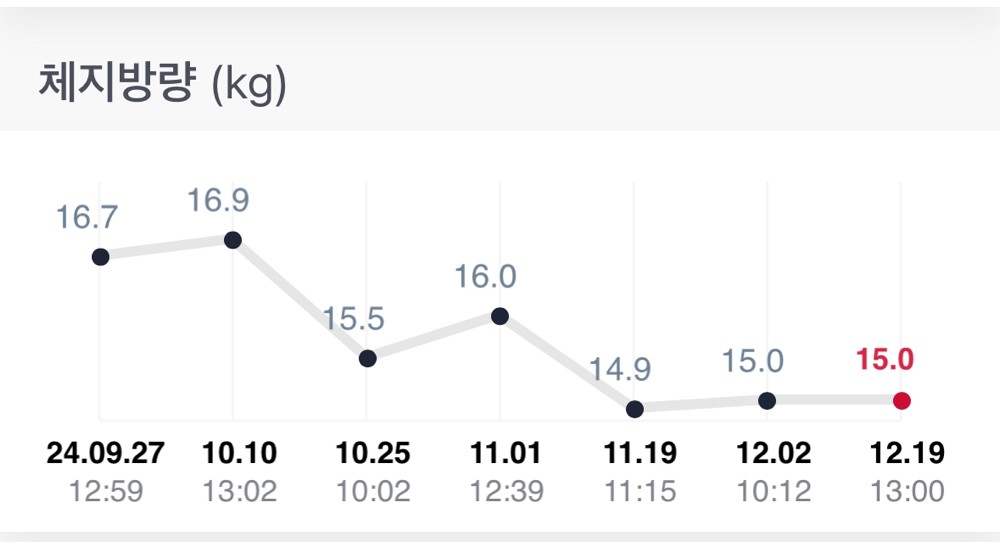Click the 체지방량 (kg) section header

point(163,84)
